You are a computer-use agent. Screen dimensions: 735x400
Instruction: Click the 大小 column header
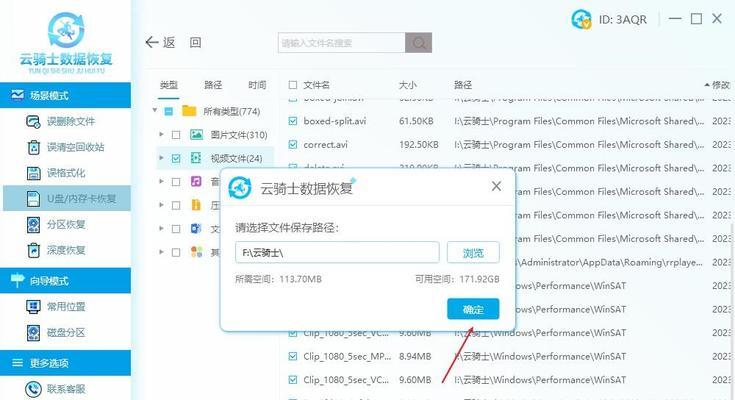[407, 85]
